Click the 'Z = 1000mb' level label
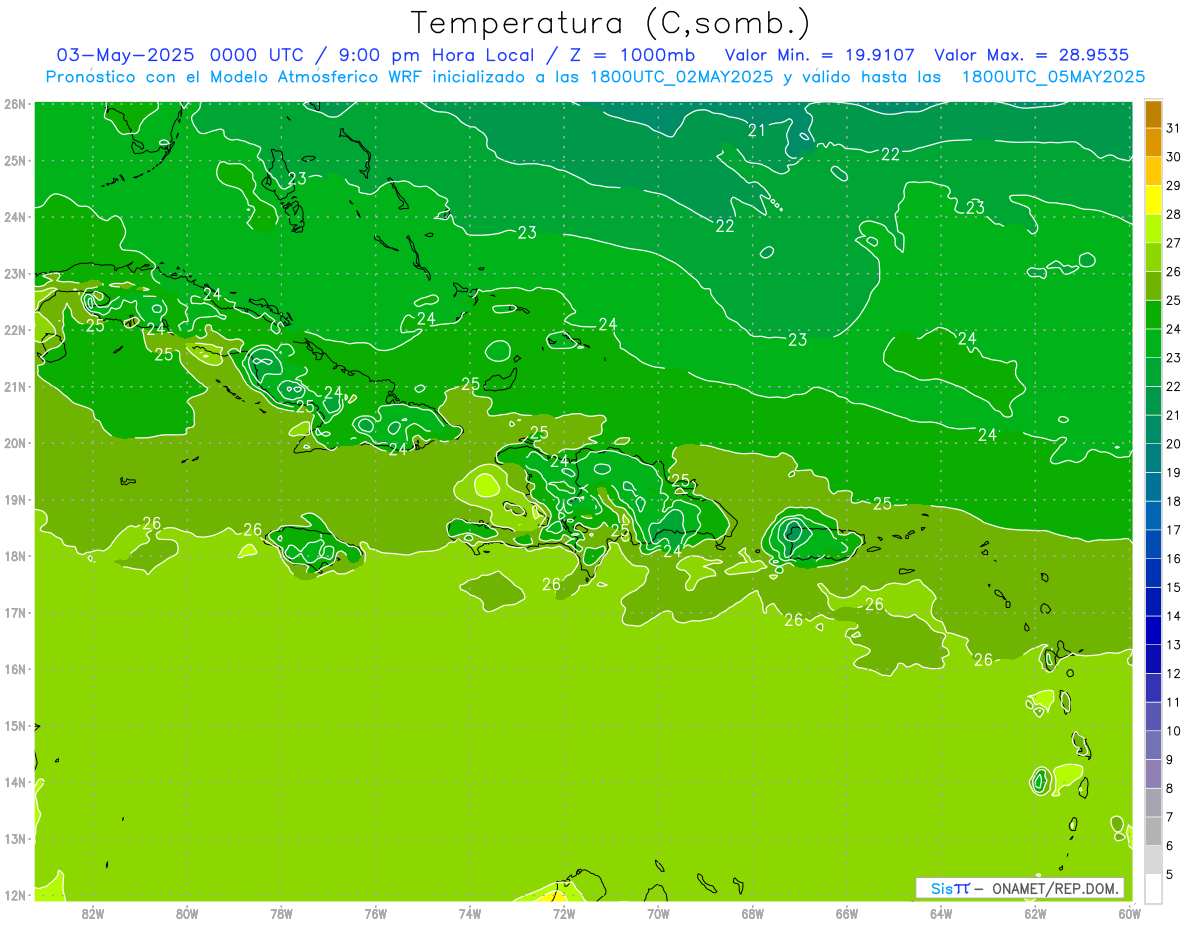This screenshot has height=927, width=1200. 631,55
